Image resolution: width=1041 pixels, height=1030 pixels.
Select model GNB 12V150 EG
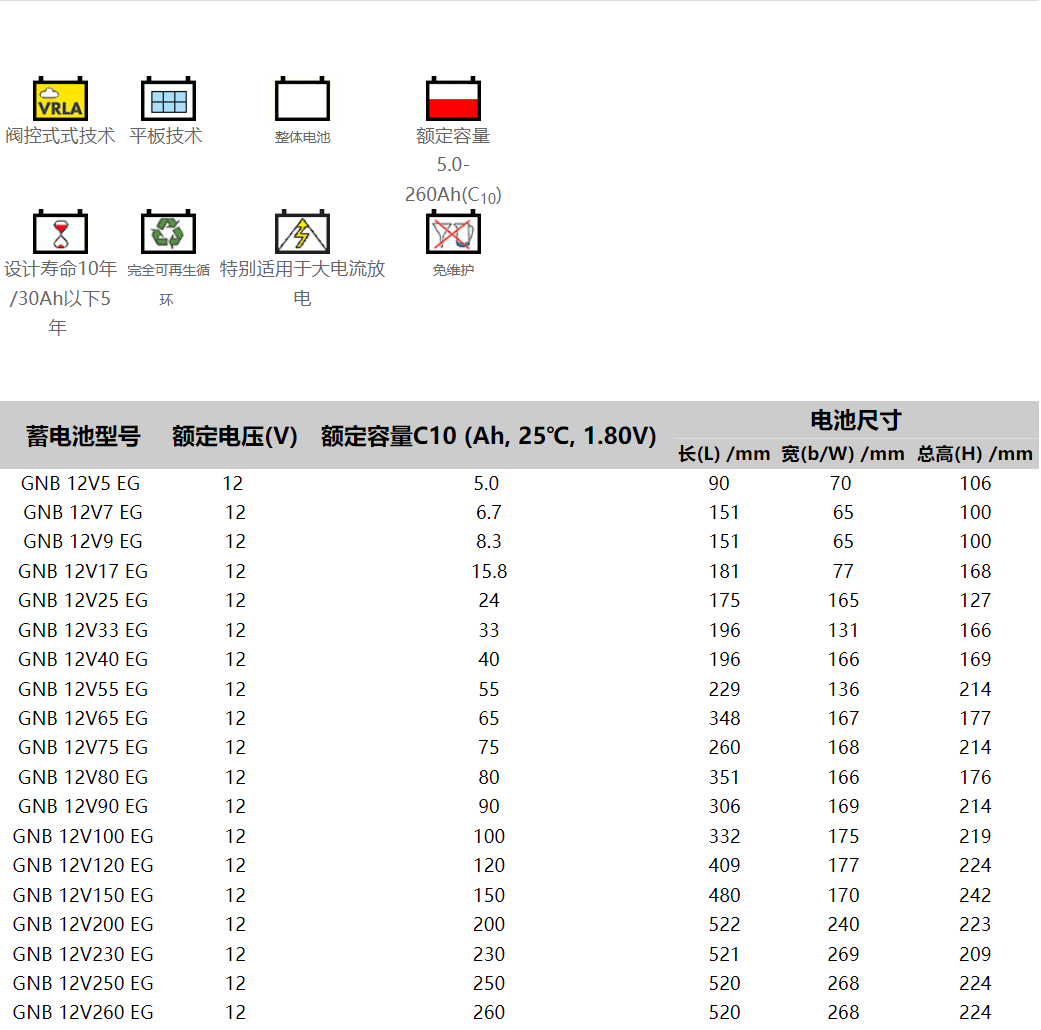click(83, 895)
